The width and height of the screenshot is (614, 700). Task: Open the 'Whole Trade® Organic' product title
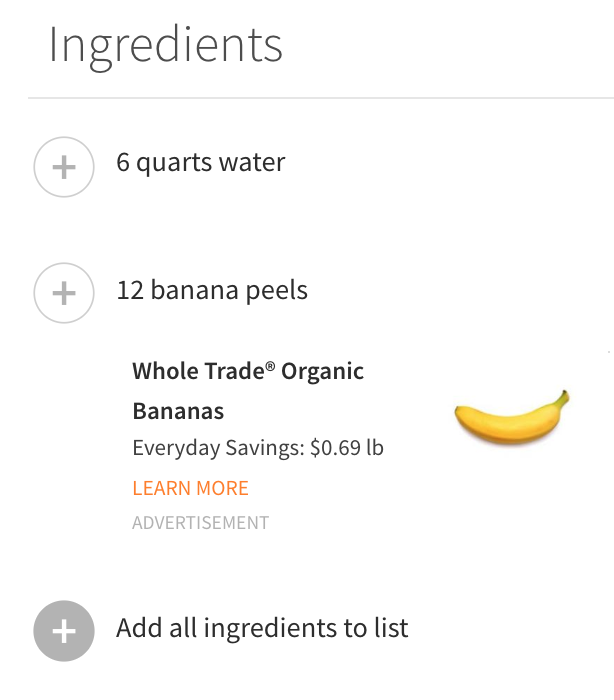[x=248, y=372]
